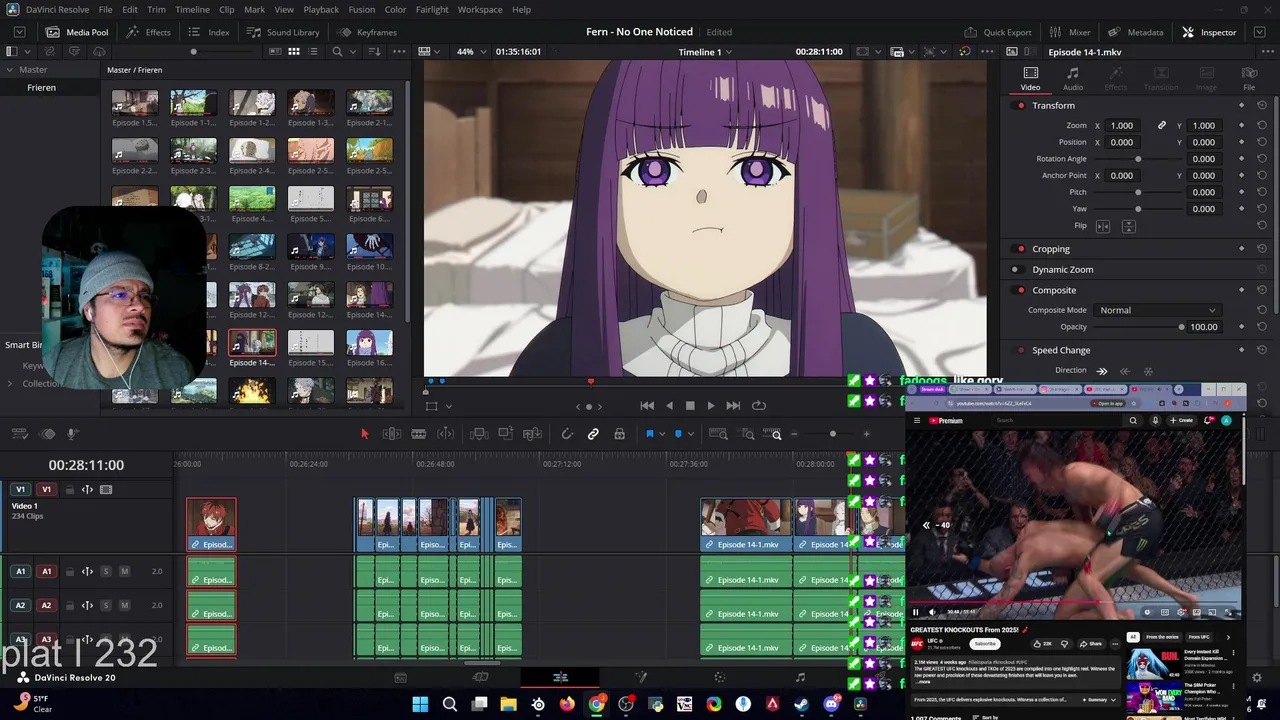Click Full Extent Zoom icon
The image size is (1280, 720).
click(x=718, y=434)
